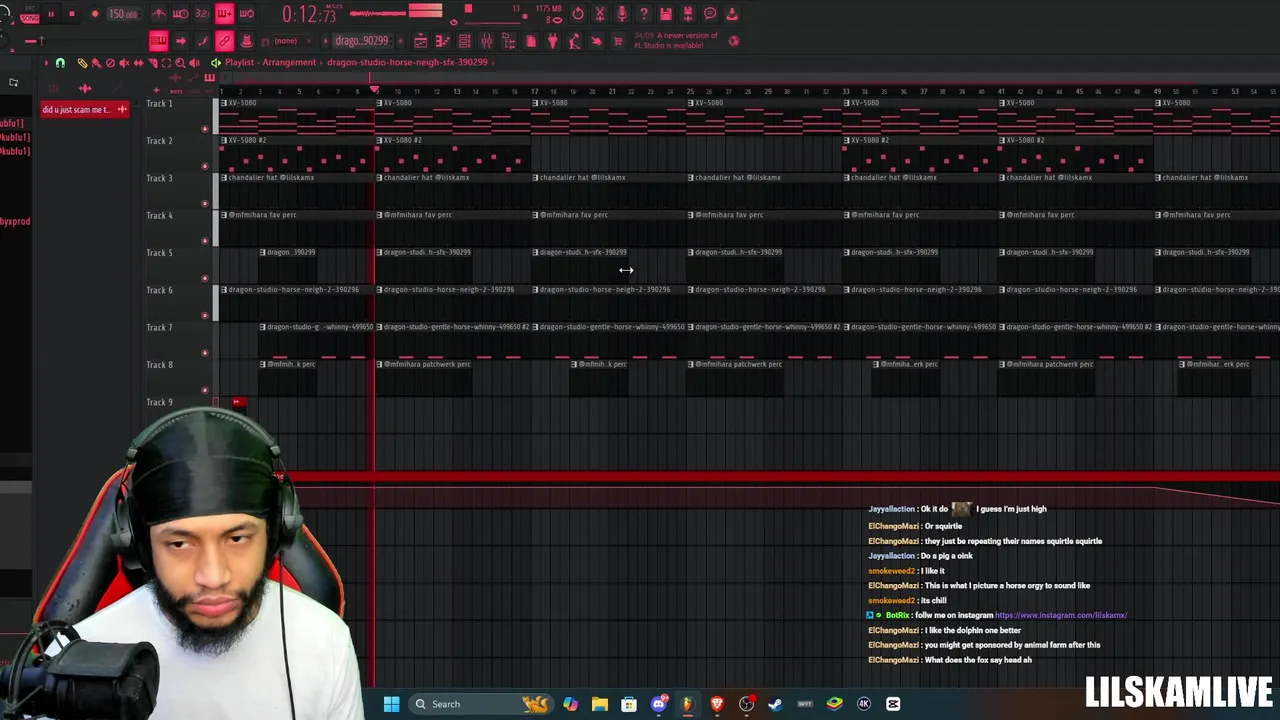This screenshot has height=720, width=1280.
Task: Switch the Pat/Song mode toggle
Action: click(x=29, y=14)
